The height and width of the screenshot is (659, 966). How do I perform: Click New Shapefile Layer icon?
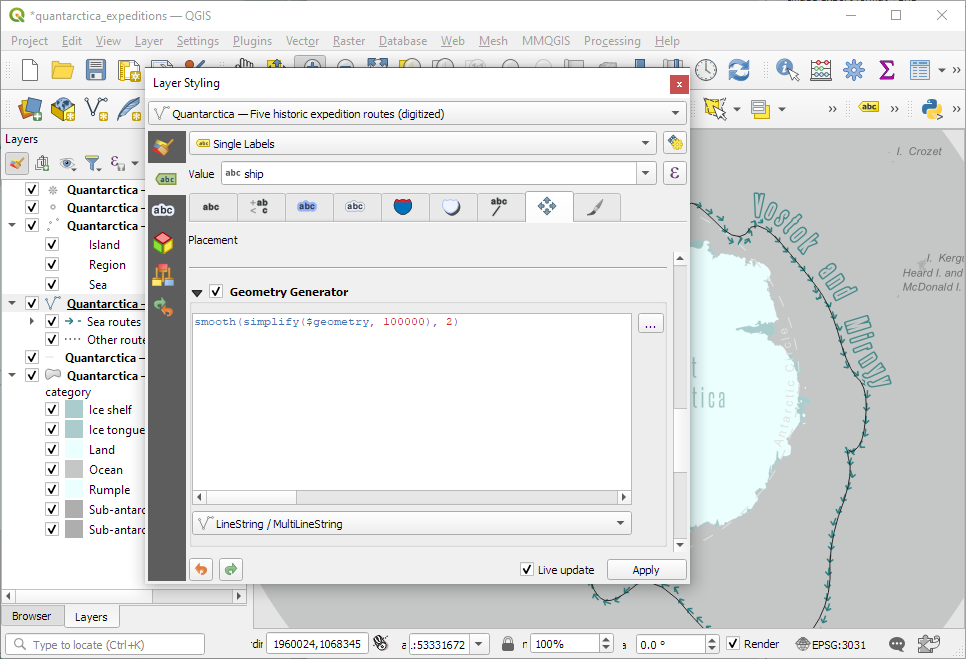(x=96, y=109)
